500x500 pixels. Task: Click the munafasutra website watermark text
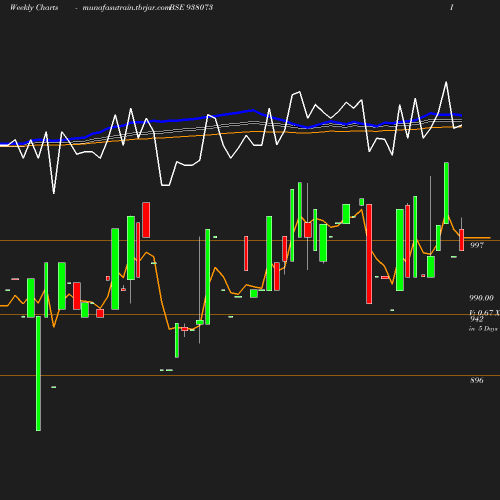tap(126, 8)
